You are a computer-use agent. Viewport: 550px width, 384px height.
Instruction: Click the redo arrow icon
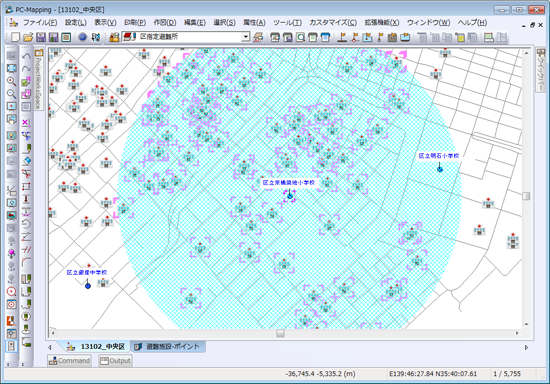tap(26, 68)
